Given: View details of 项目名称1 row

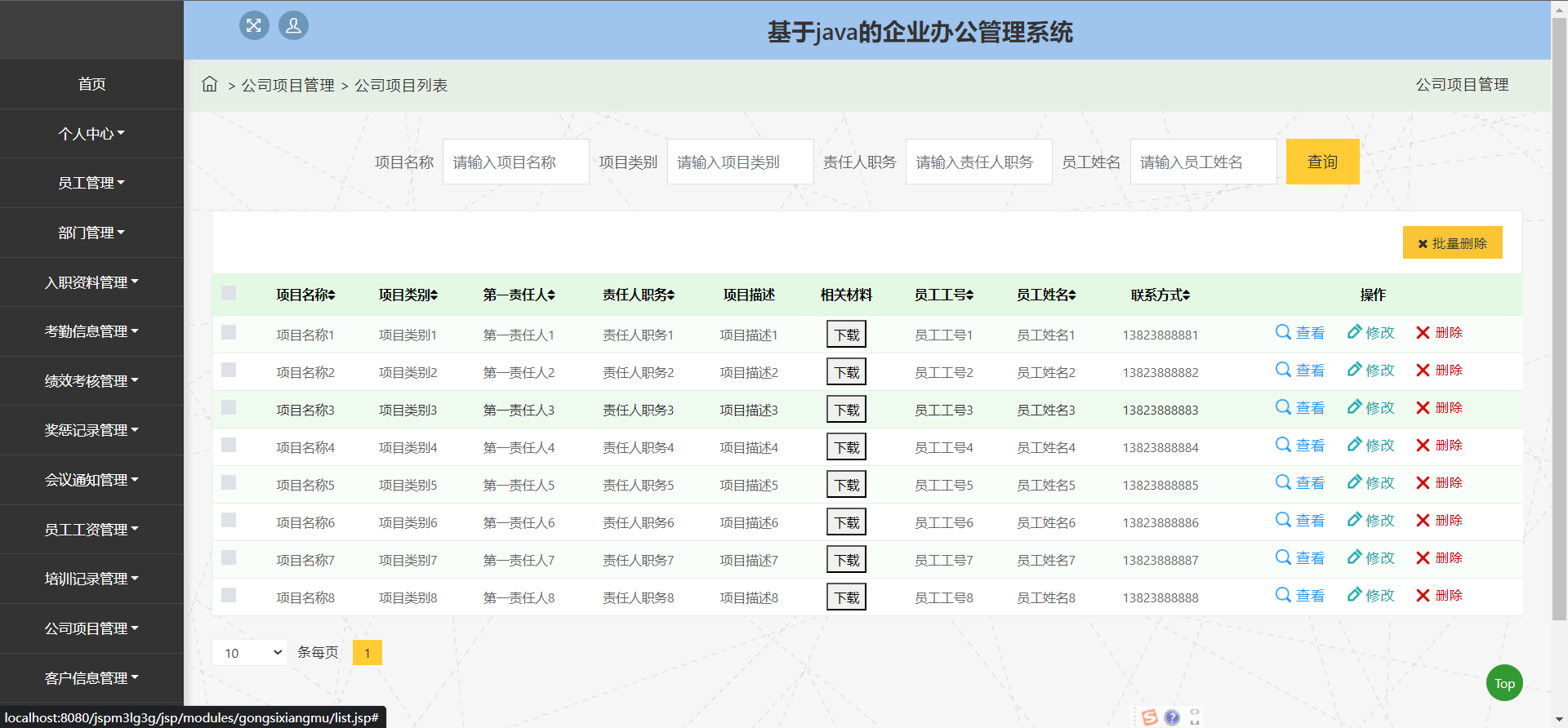Looking at the screenshot, I should pos(1300,332).
